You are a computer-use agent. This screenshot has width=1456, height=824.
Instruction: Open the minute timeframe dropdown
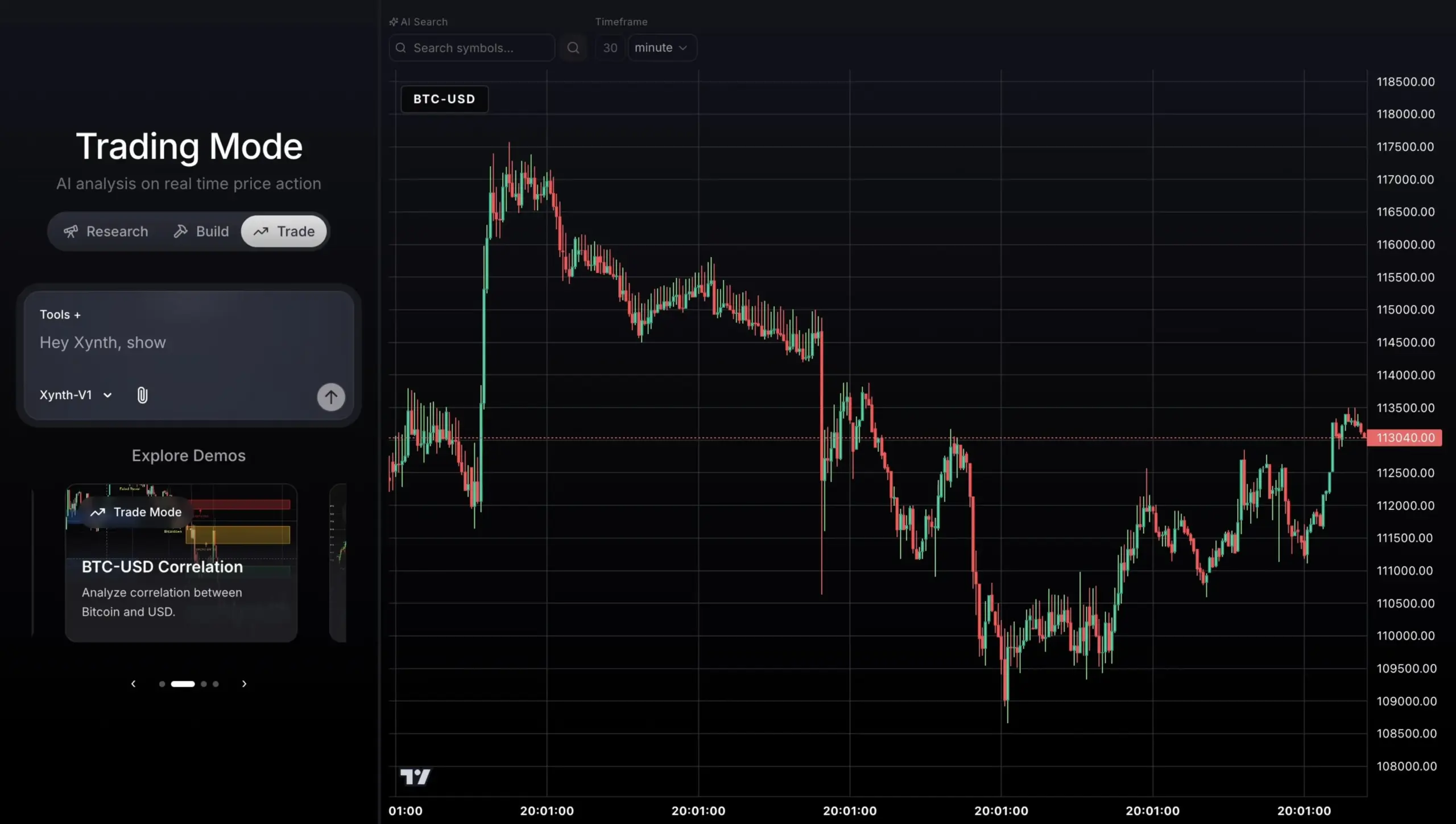tap(661, 48)
